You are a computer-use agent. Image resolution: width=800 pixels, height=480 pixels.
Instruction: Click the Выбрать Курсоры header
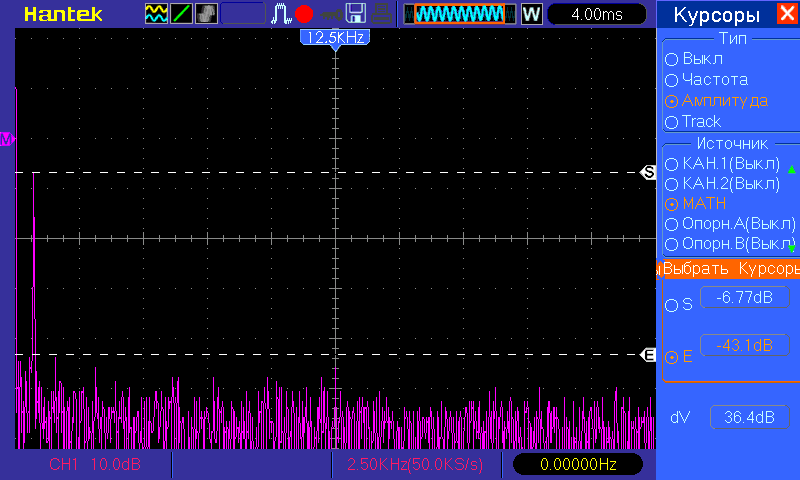[731, 269]
